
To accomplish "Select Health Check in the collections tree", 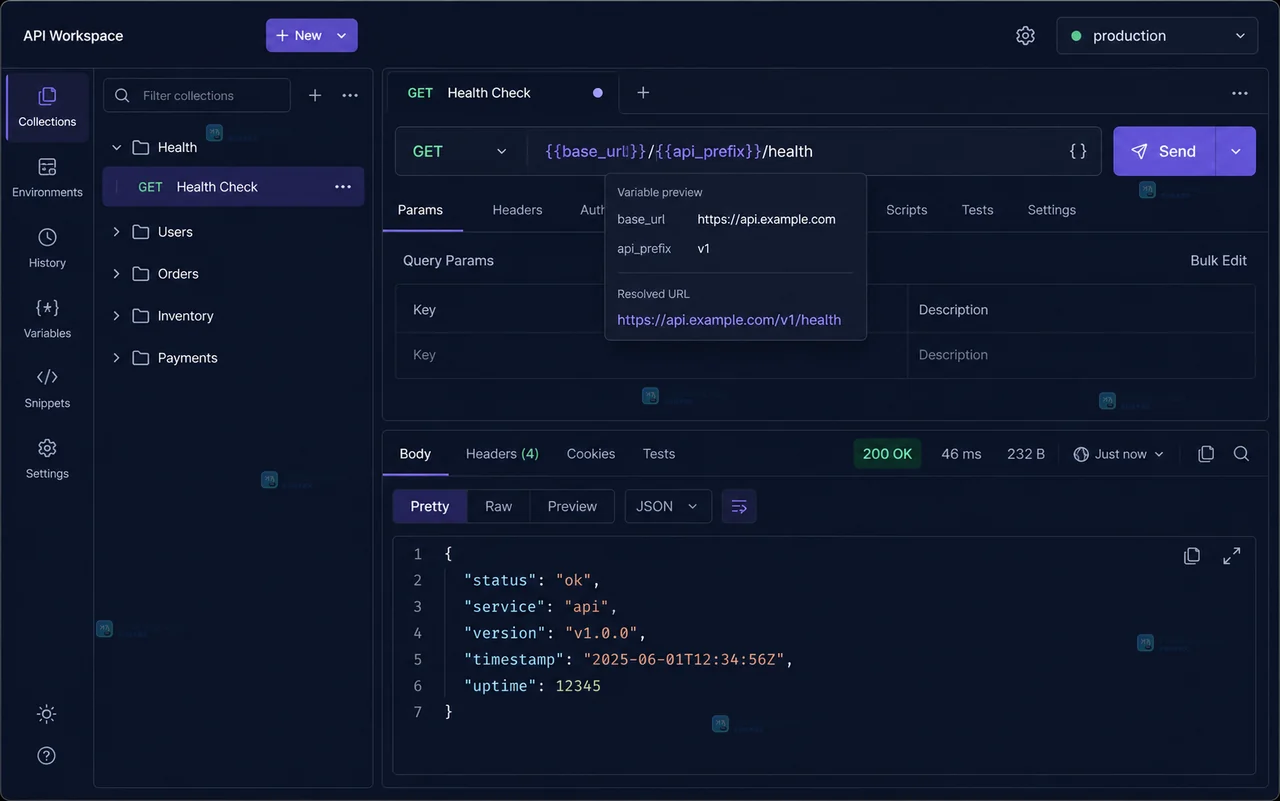I will pyautogui.click(x=233, y=187).
